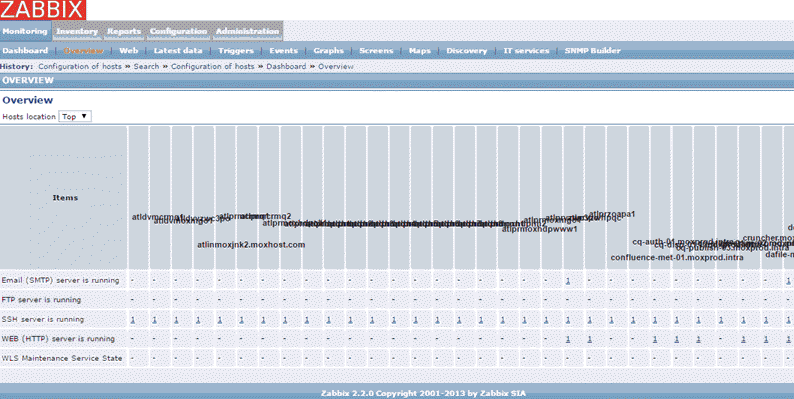This screenshot has height=399, width=794.
Task: Select the Monitoring tab
Action: point(25,31)
